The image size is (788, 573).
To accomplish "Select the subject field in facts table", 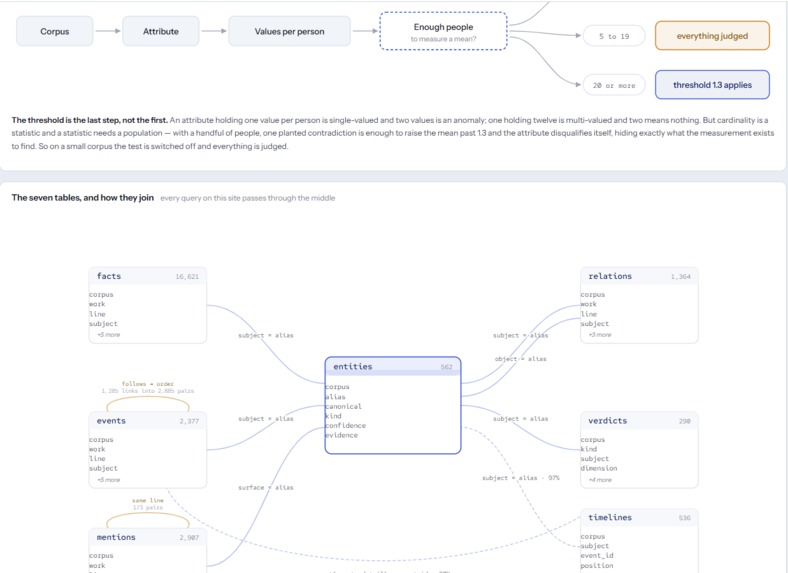I will pos(103,324).
